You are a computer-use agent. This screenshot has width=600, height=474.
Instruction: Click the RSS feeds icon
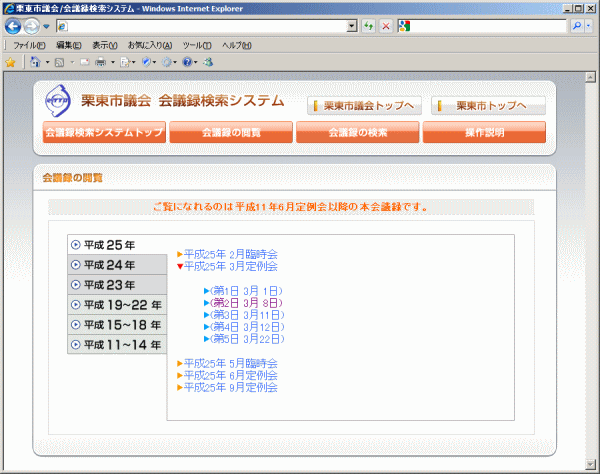coord(59,62)
